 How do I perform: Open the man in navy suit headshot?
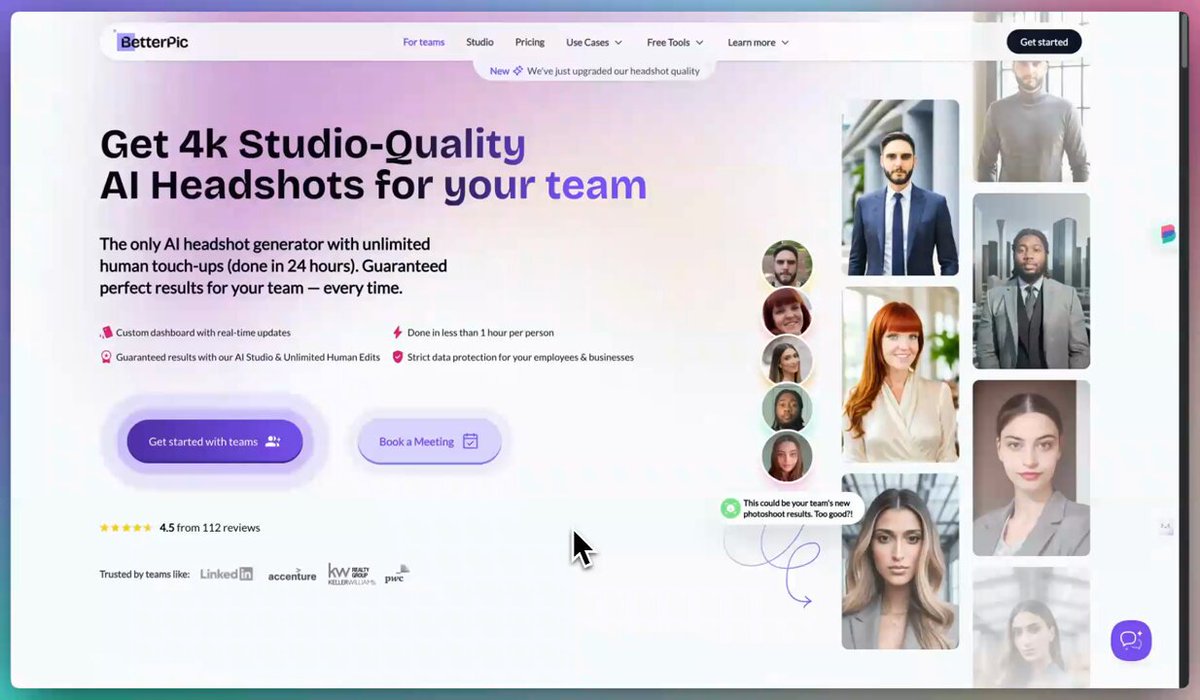[x=900, y=187]
